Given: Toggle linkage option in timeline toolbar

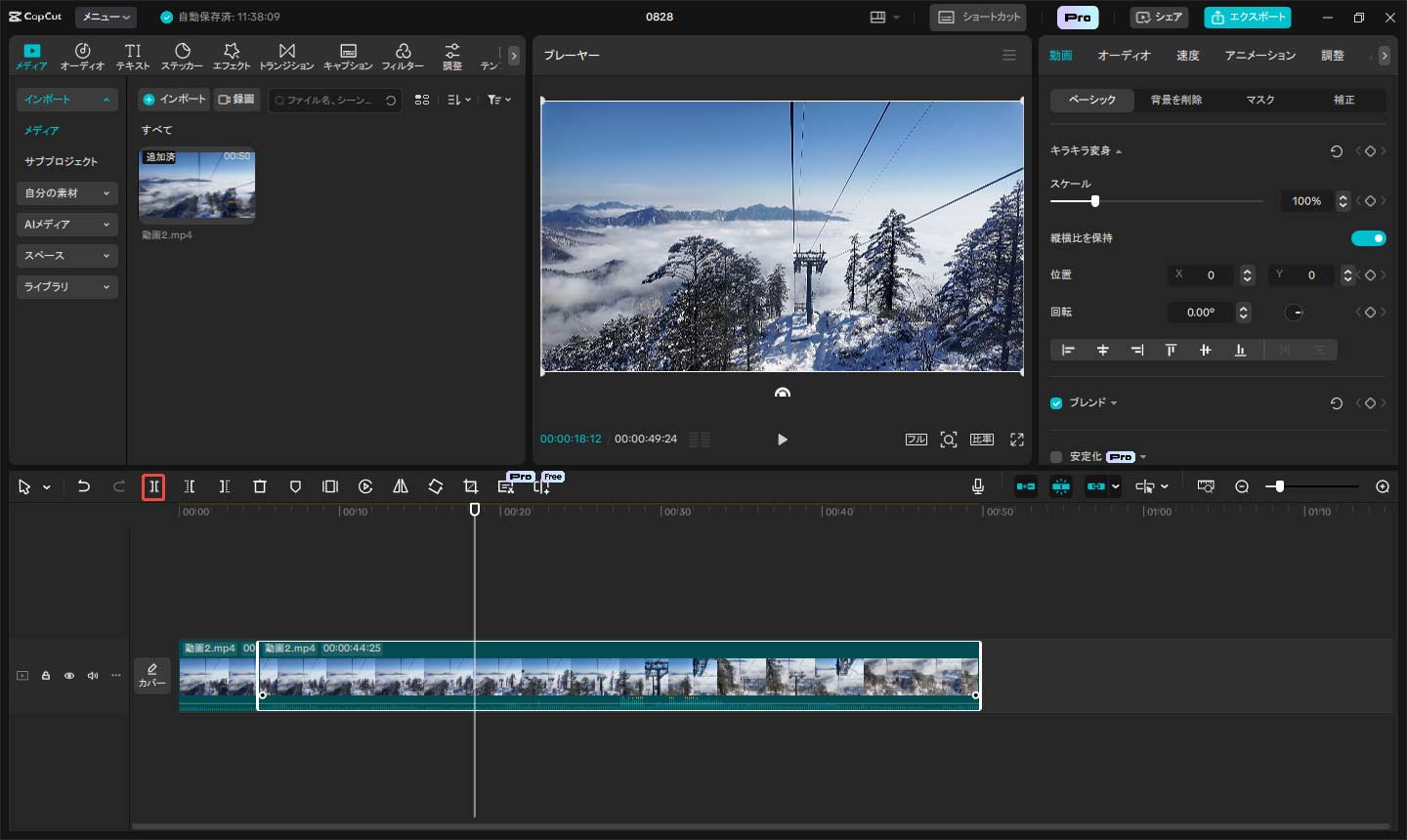Looking at the screenshot, I should point(1096,486).
